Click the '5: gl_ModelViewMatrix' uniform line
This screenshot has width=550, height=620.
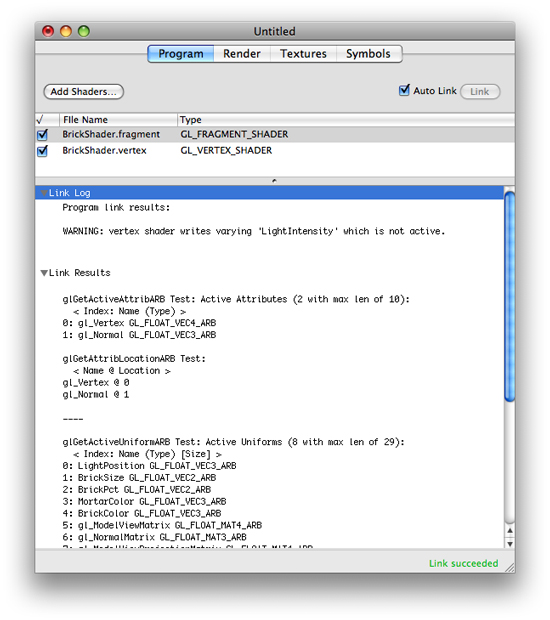(x=162, y=525)
